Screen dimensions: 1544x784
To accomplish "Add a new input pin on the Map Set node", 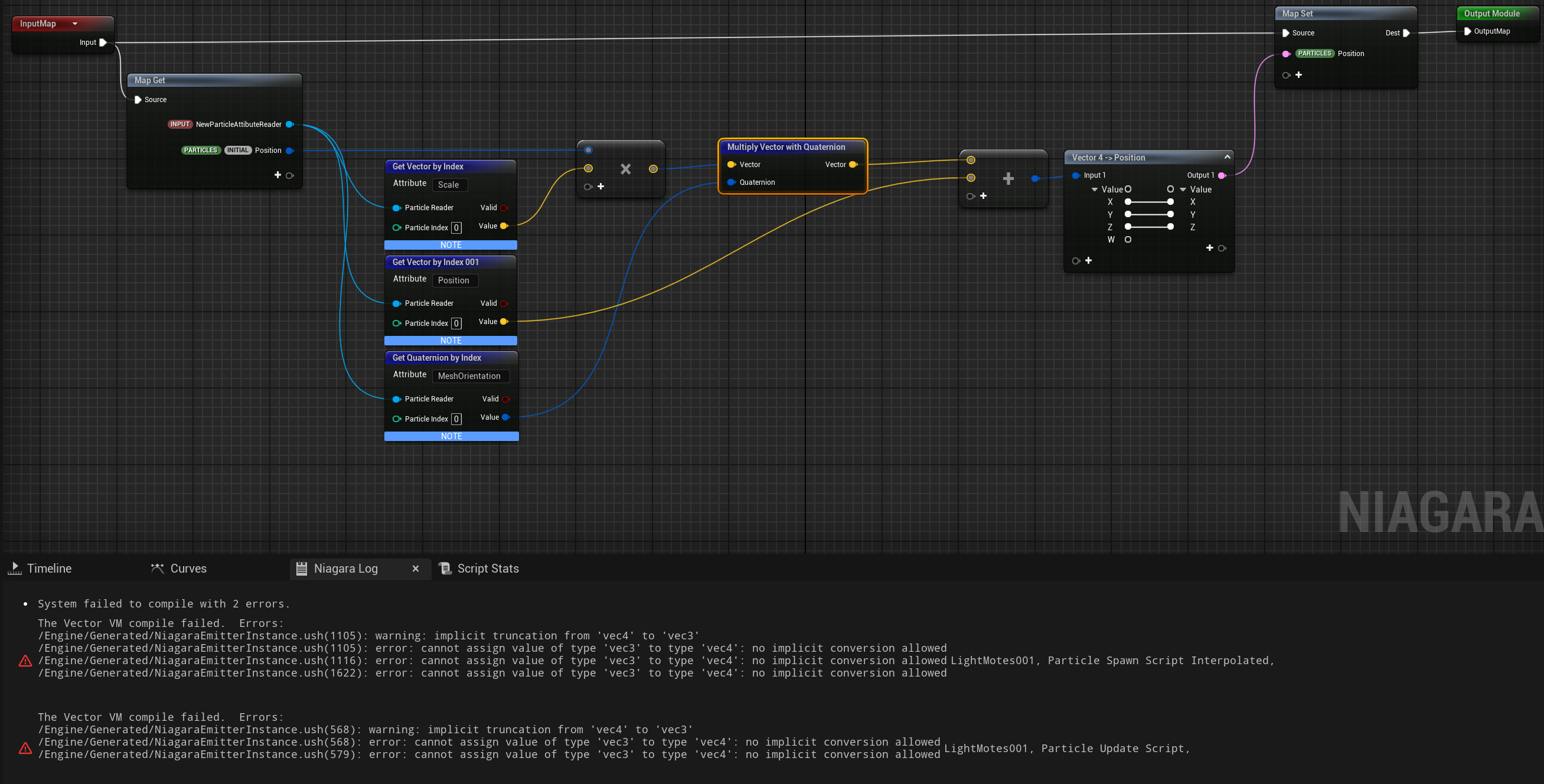I will pyautogui.click(x=1298, y=74).
